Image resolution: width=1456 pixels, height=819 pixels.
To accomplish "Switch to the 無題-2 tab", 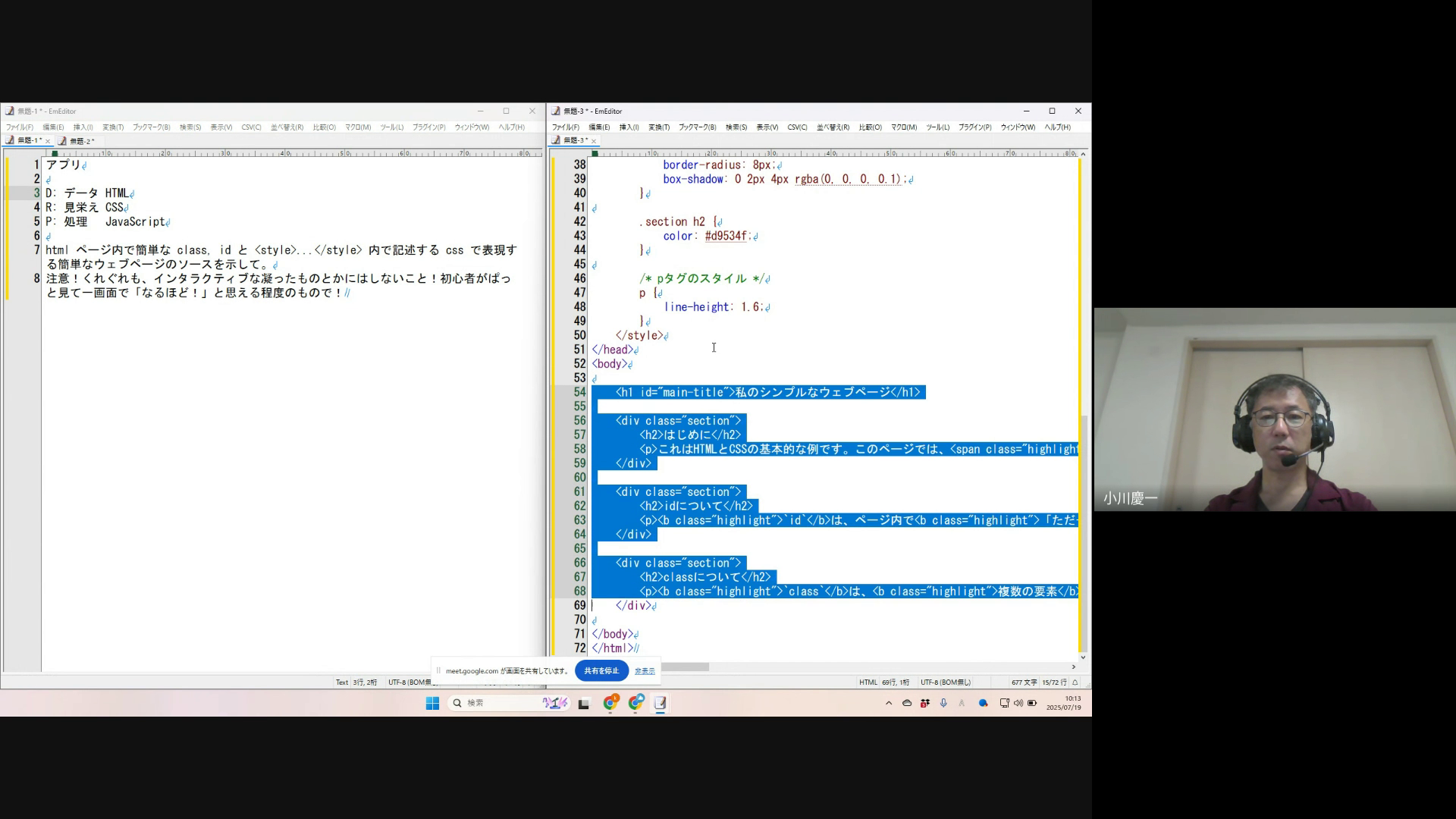I will click(x=81, y=141).
